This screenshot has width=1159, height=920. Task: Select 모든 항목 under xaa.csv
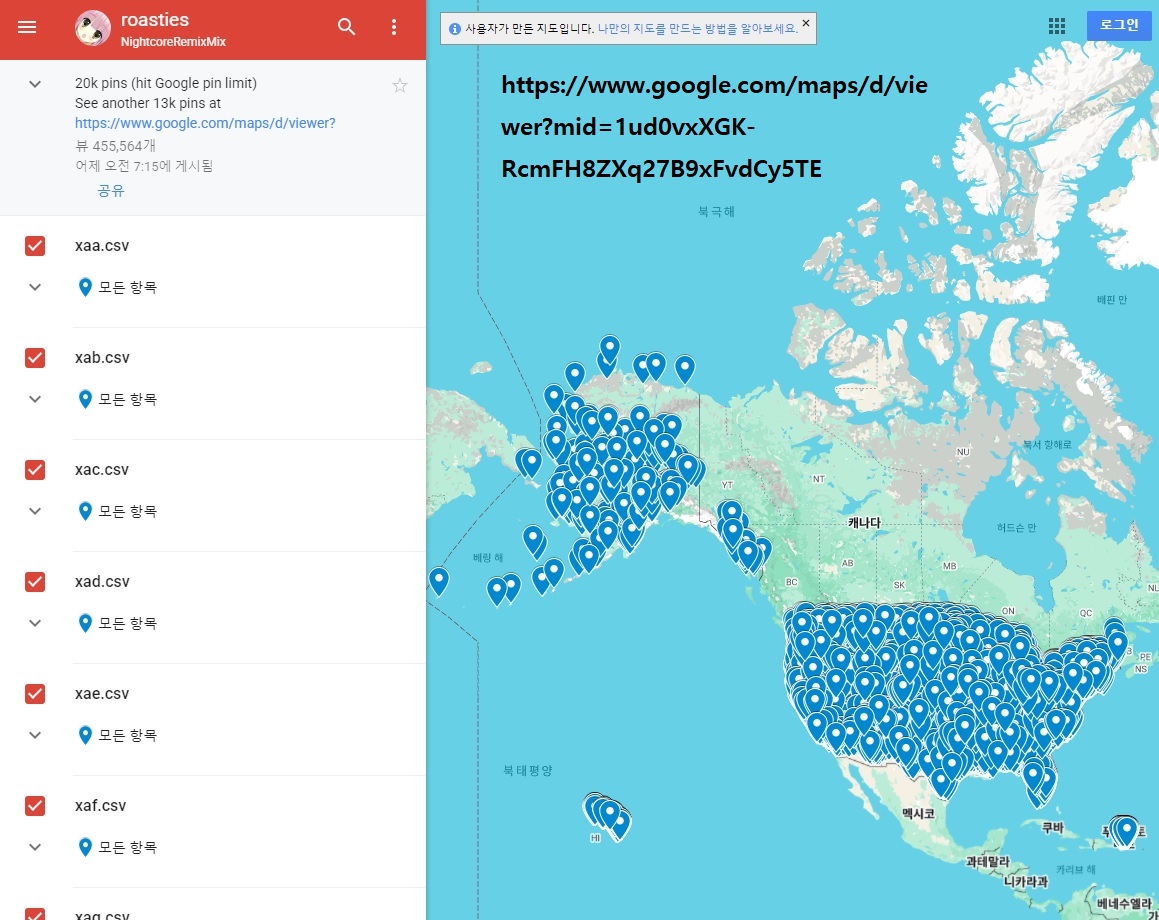[x=128, y=287]
